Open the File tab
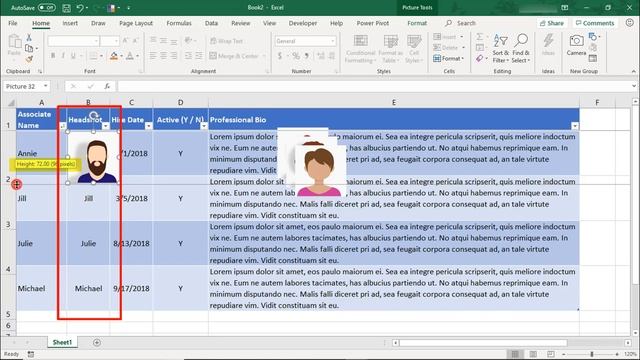This screenshot has width=640, height=360. (13, 23)
